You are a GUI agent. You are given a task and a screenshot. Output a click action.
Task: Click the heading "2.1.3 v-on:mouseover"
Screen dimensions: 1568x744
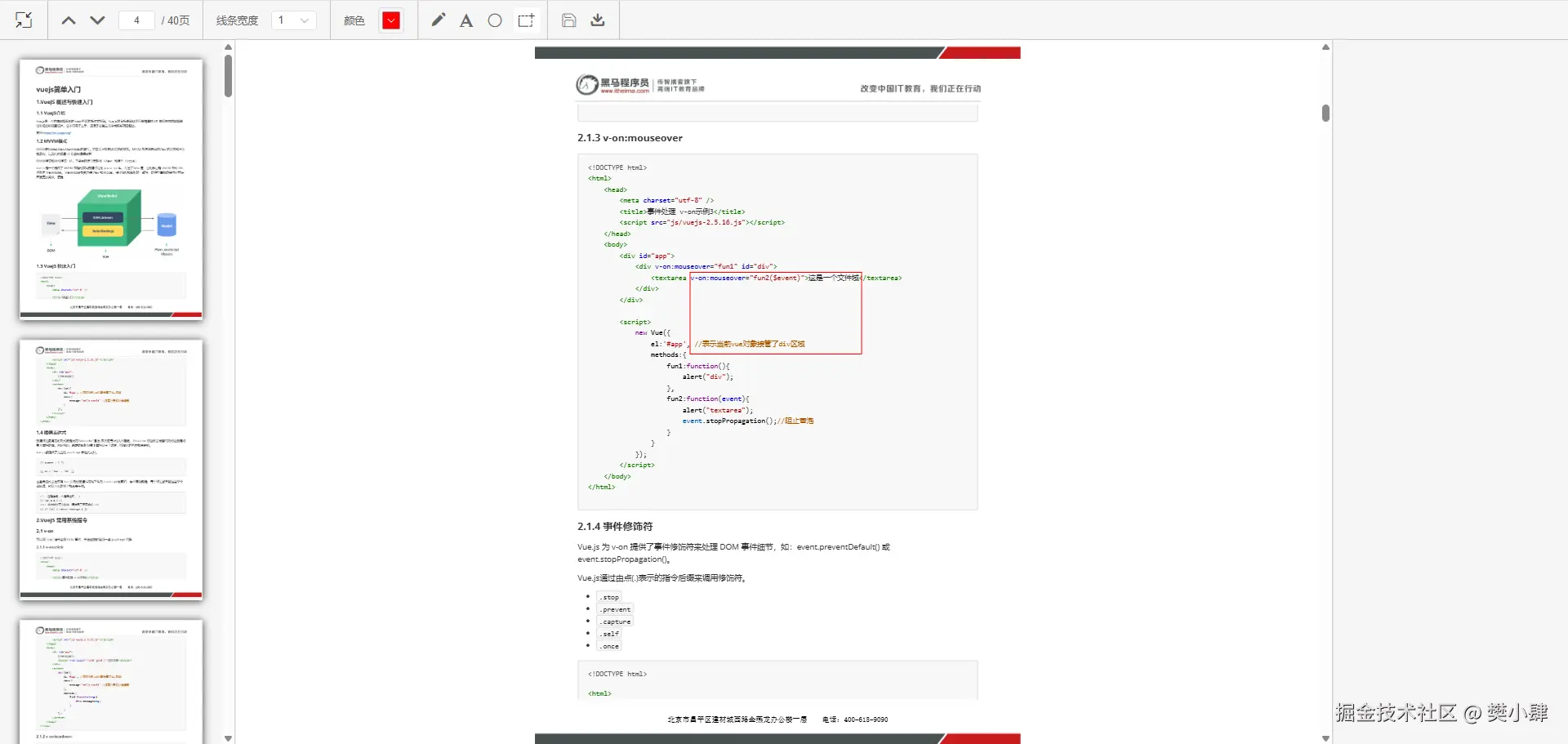(x=630, y=138)
